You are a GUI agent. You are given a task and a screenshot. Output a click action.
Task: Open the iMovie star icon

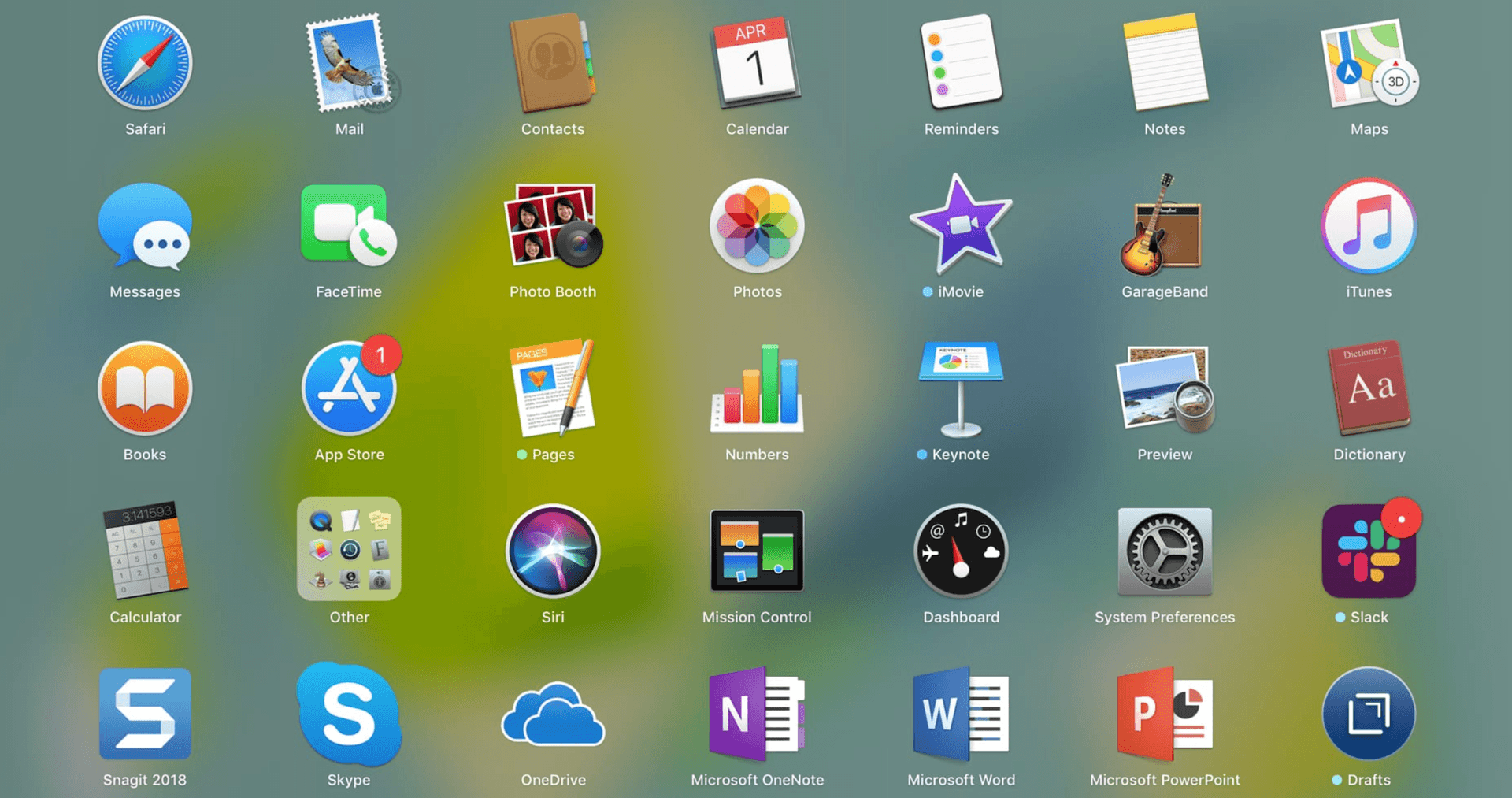pyautogui.click(x=961, y=226)
